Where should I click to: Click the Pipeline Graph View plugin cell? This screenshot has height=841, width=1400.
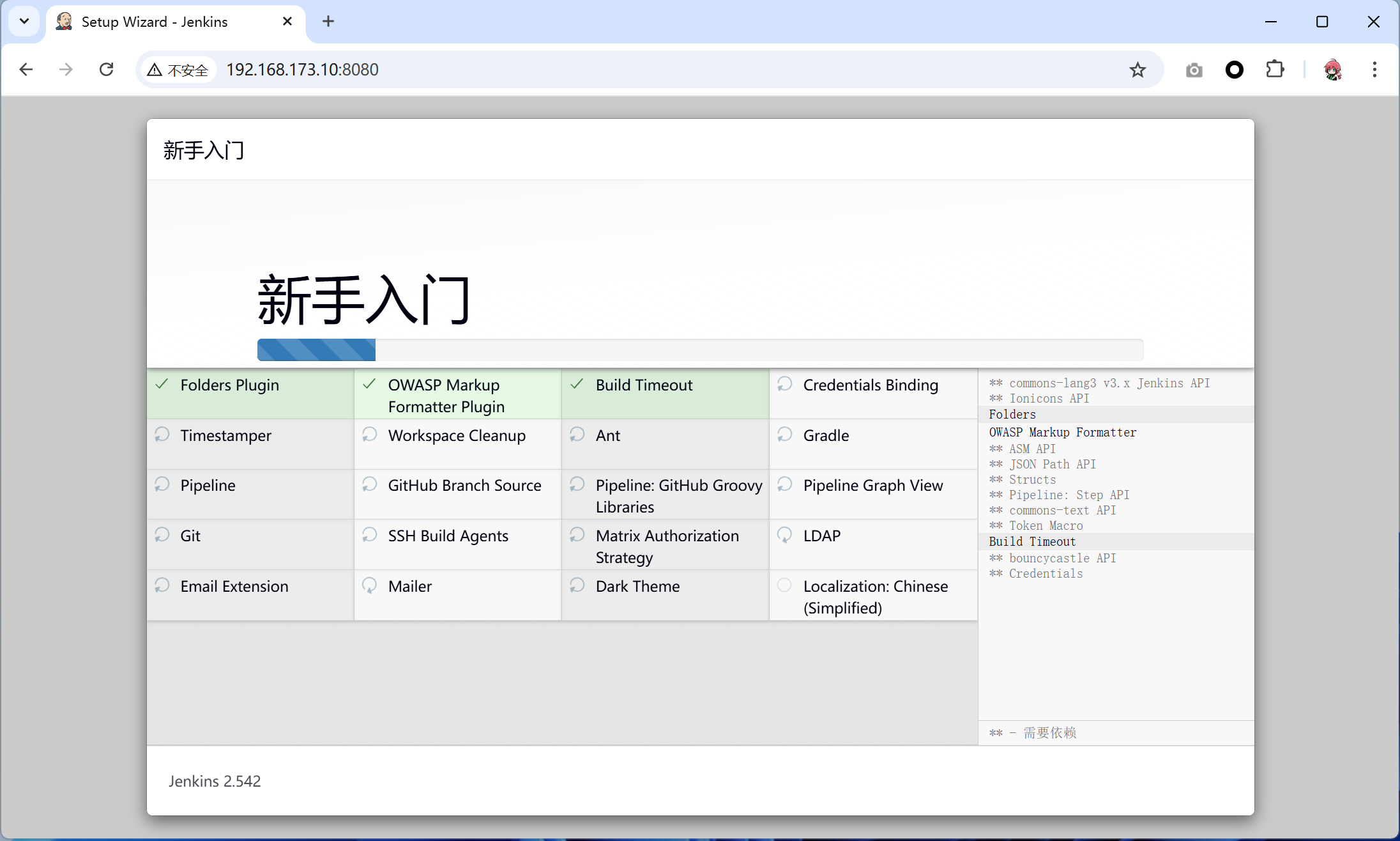click(872, 486)
